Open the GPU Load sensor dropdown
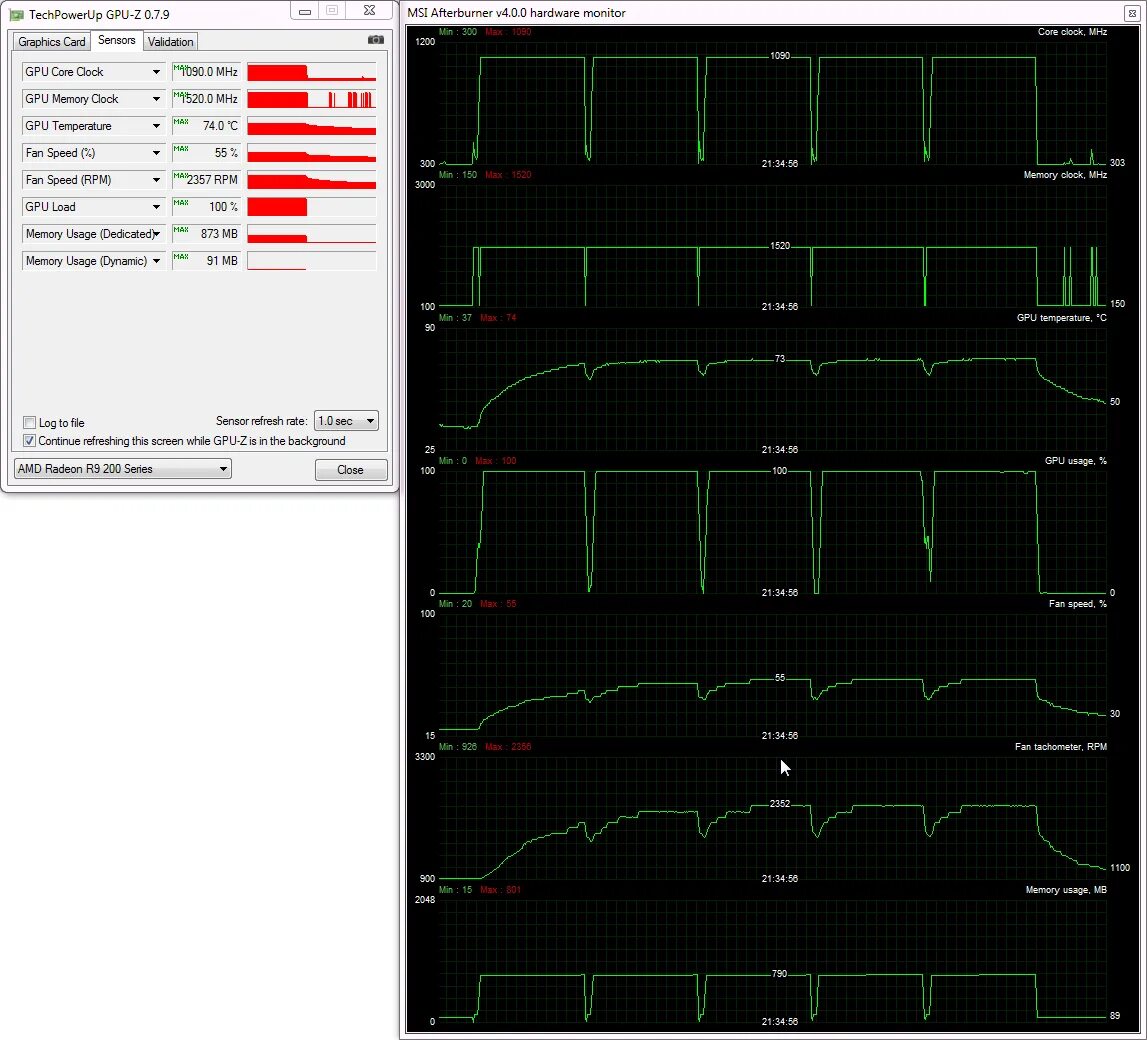This screenshot has width=1147, height=1040. pos(156,207)
